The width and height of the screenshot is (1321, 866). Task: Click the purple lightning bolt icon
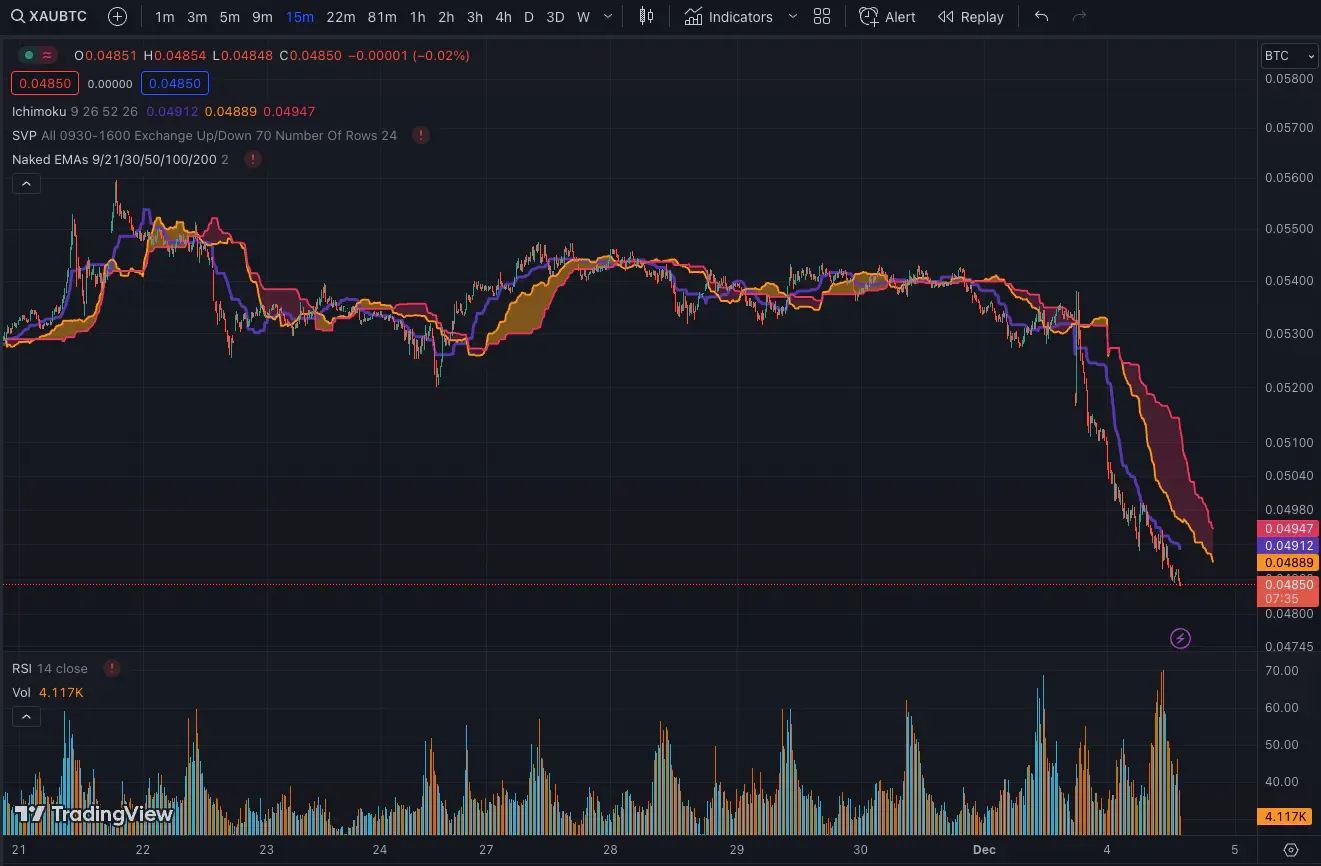[1180, 638]
